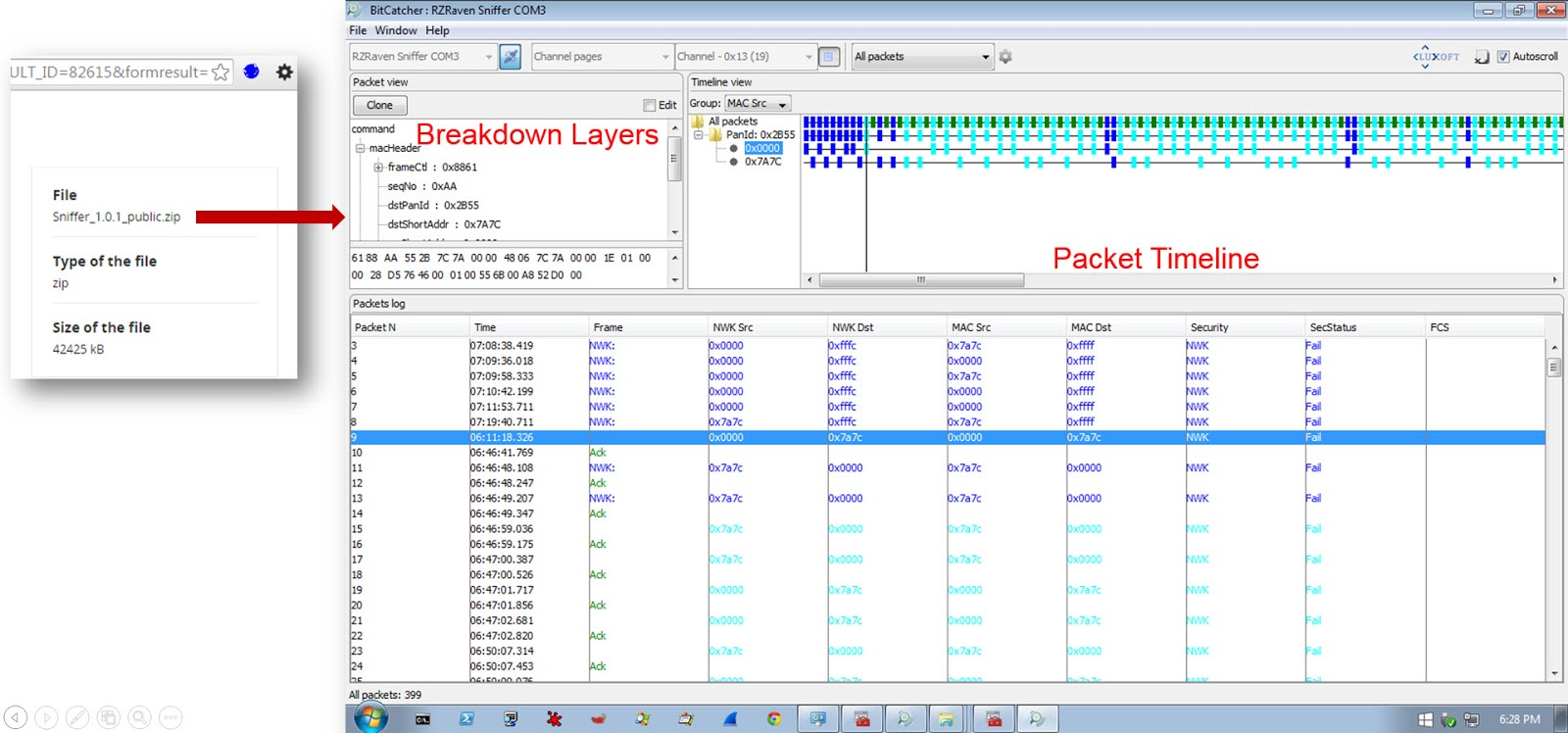
Task: Open the browser gear settings icon
Action: click(x=284, y=72)
